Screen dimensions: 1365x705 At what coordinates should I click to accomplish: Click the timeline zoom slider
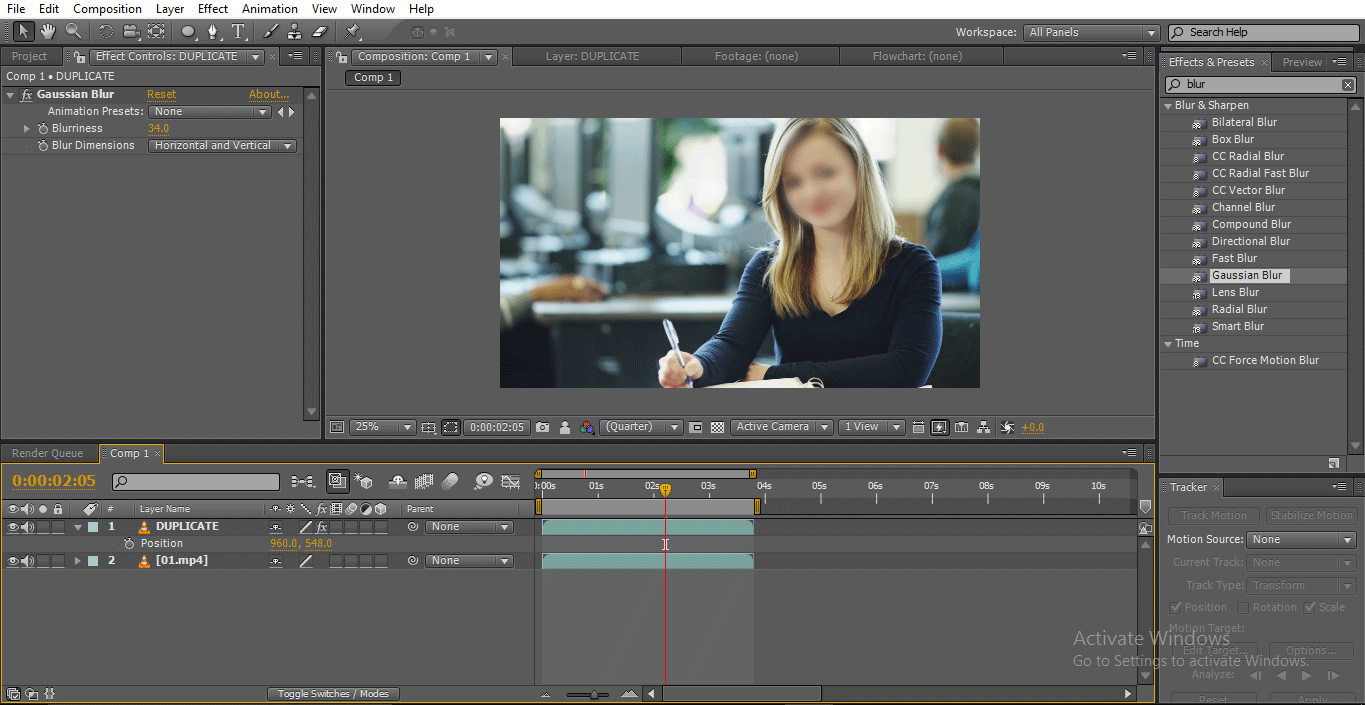tap(594, 694)
